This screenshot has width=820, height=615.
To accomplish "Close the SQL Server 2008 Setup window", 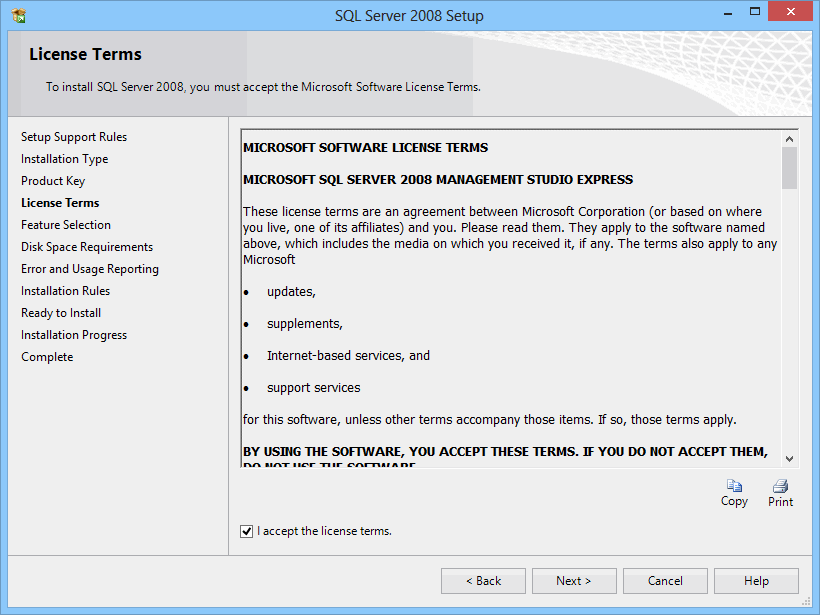I will [790, 12].
